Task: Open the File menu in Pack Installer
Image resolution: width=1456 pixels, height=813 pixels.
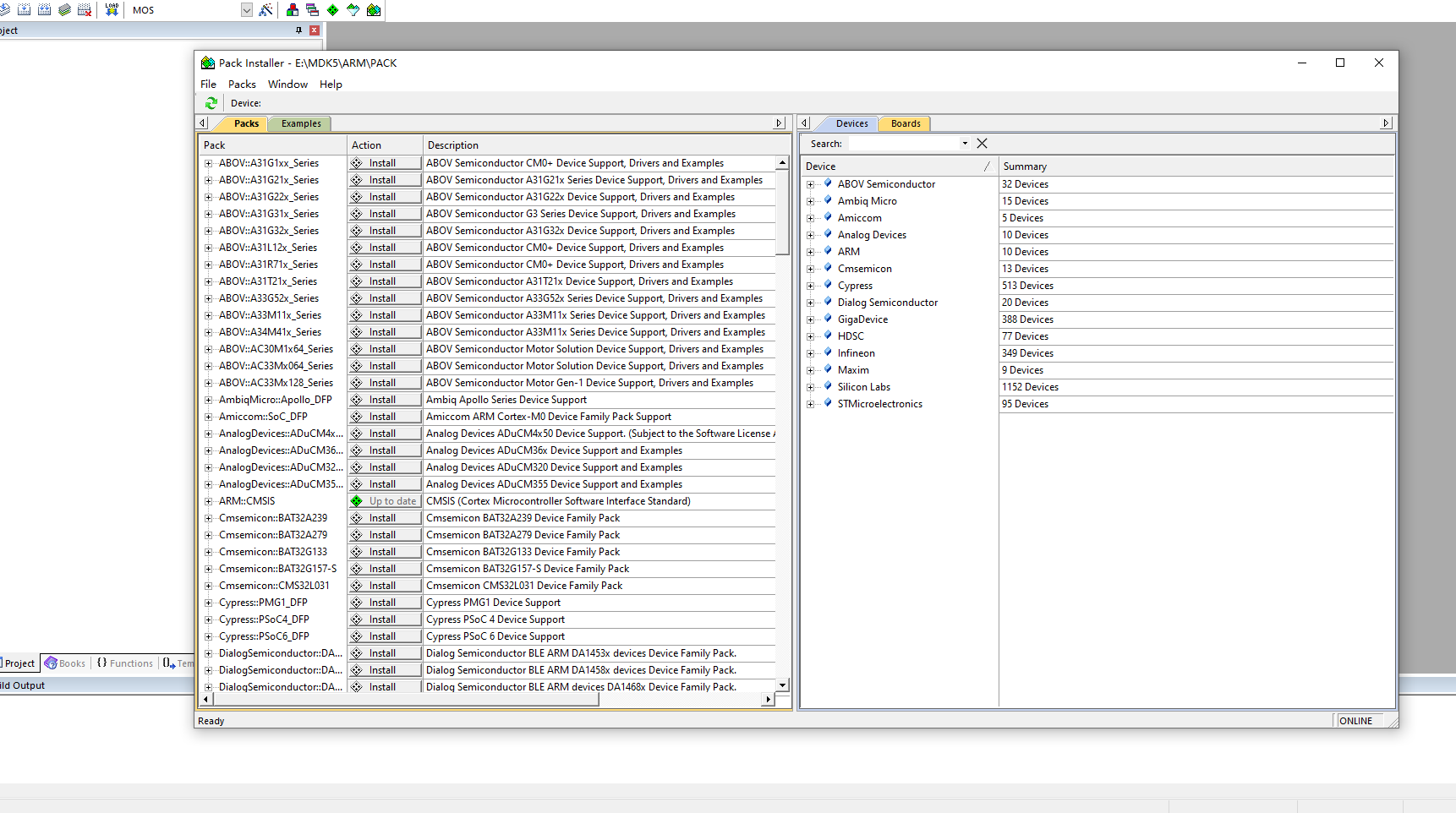Action: point(208,85)
